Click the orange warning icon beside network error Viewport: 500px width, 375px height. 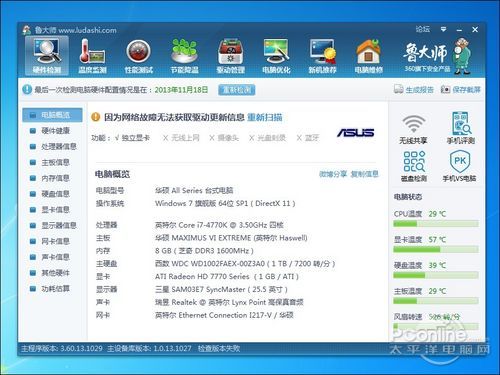coord(95,117)
